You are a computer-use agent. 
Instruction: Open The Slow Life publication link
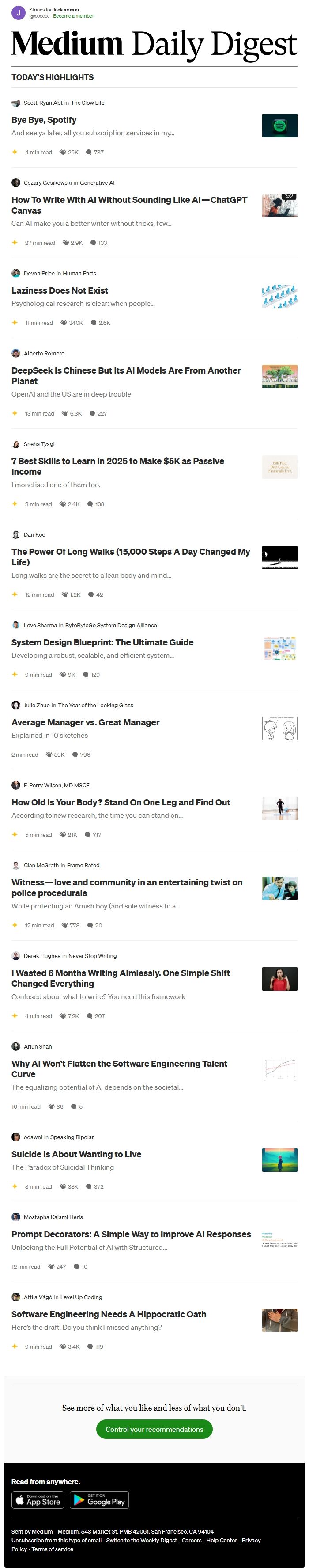pos(87,103)
